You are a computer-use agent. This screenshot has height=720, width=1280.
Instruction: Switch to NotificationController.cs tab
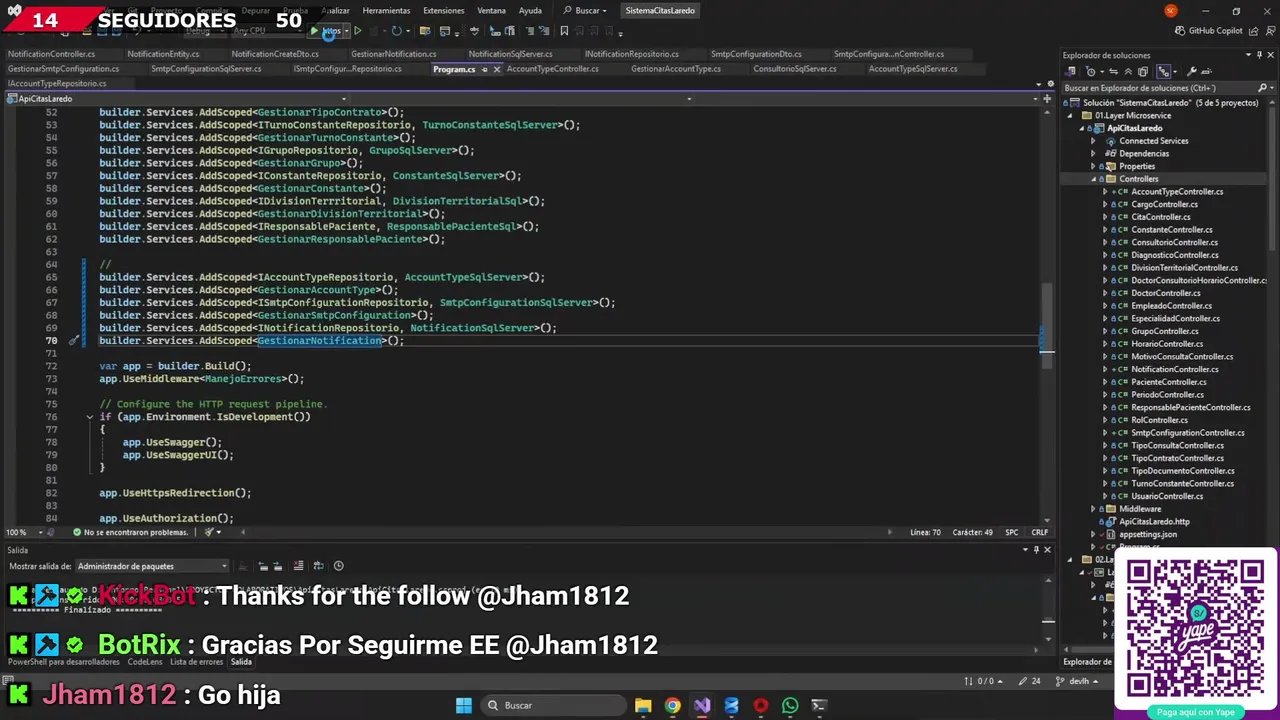(52, 54)
